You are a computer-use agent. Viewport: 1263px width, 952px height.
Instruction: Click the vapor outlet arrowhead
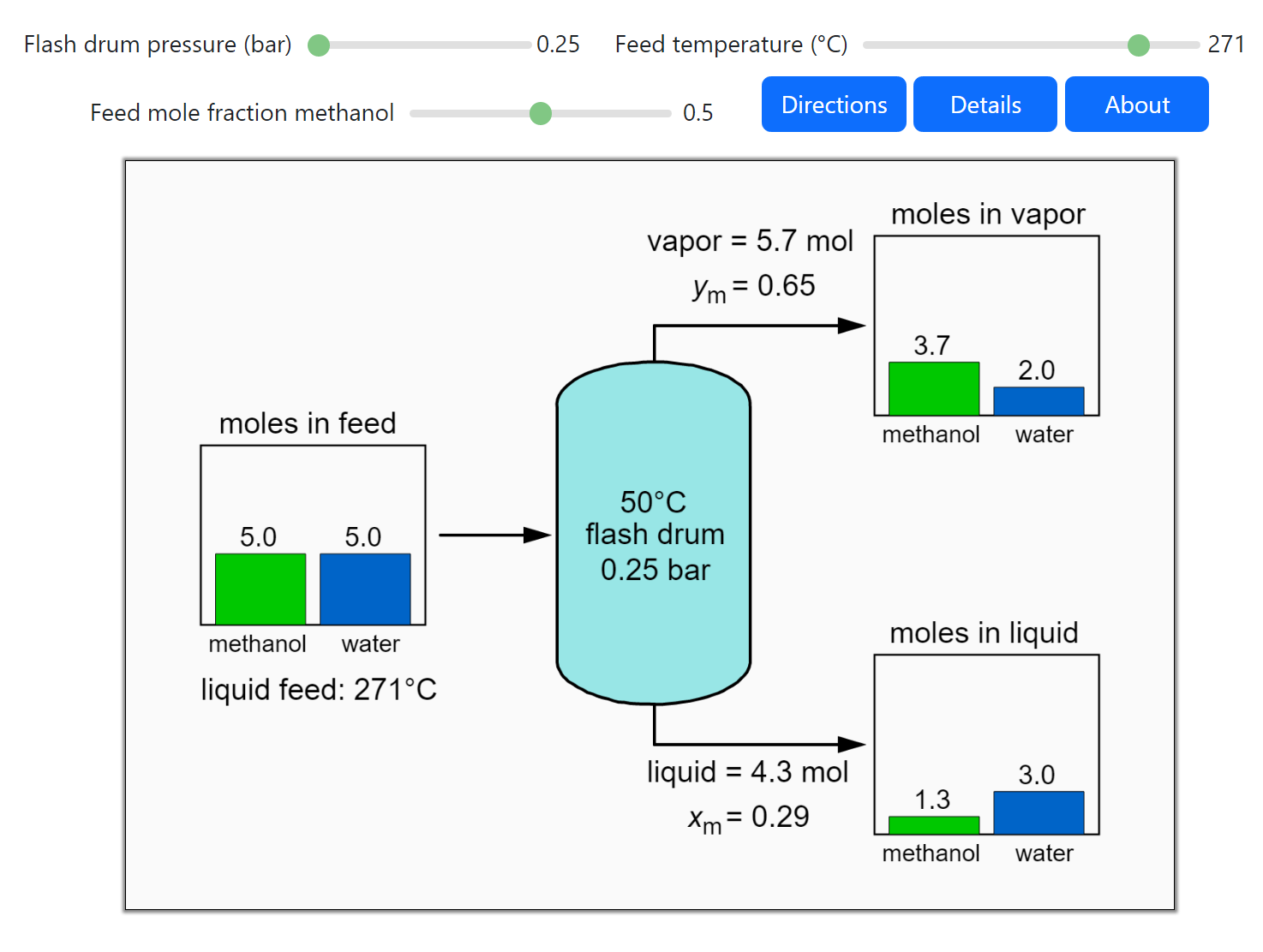click(x=851, y=326)
